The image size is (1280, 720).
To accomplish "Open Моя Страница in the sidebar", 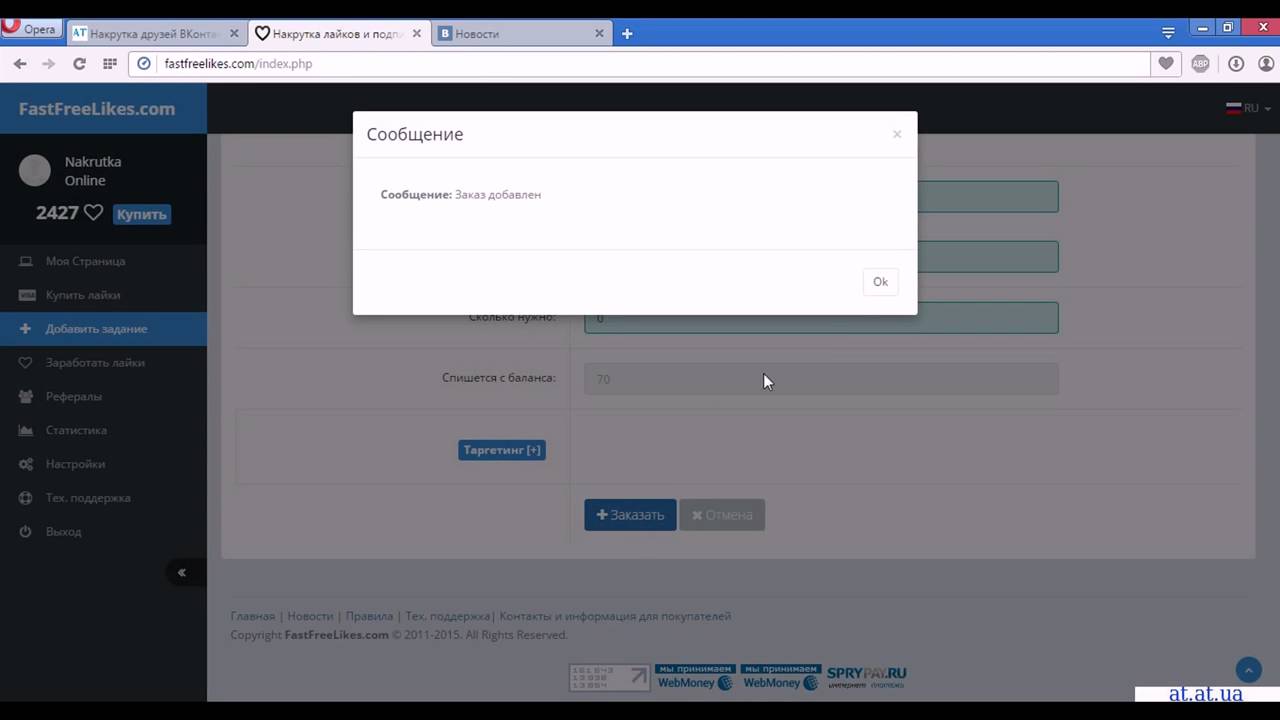I will tap(103, 261).
